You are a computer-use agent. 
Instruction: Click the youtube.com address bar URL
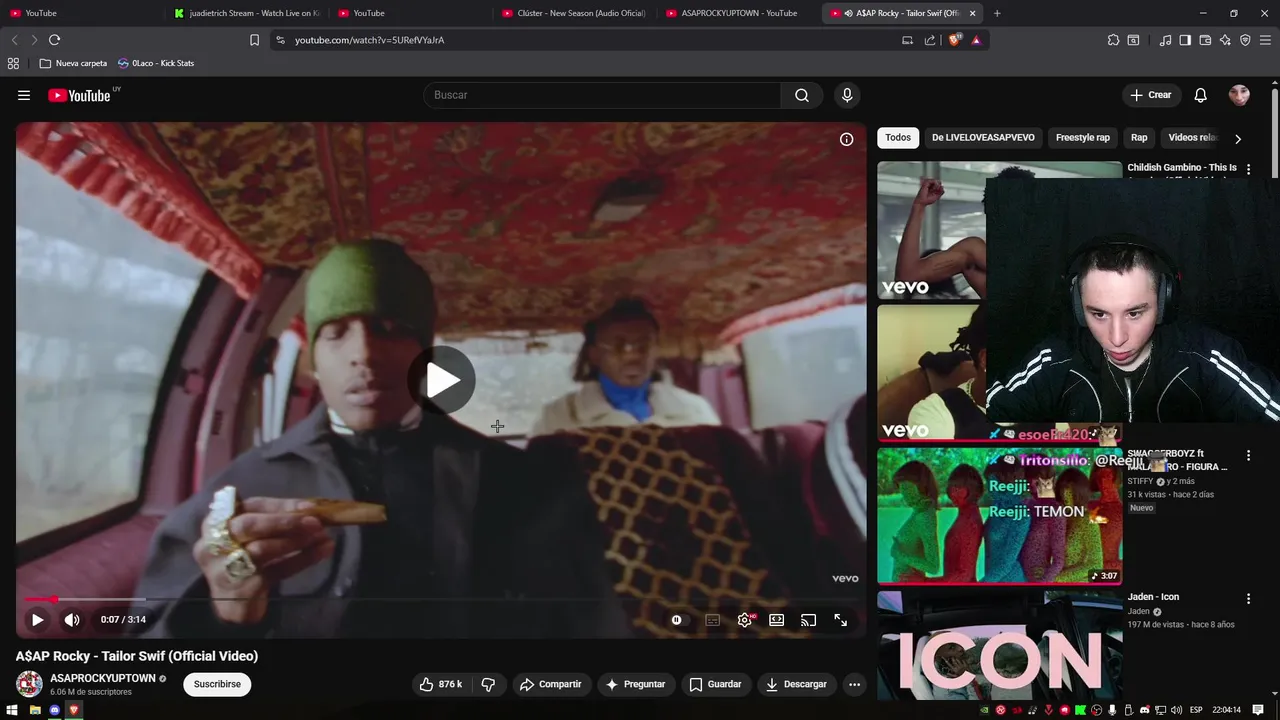pyautogui.click(x=369, y=40)
